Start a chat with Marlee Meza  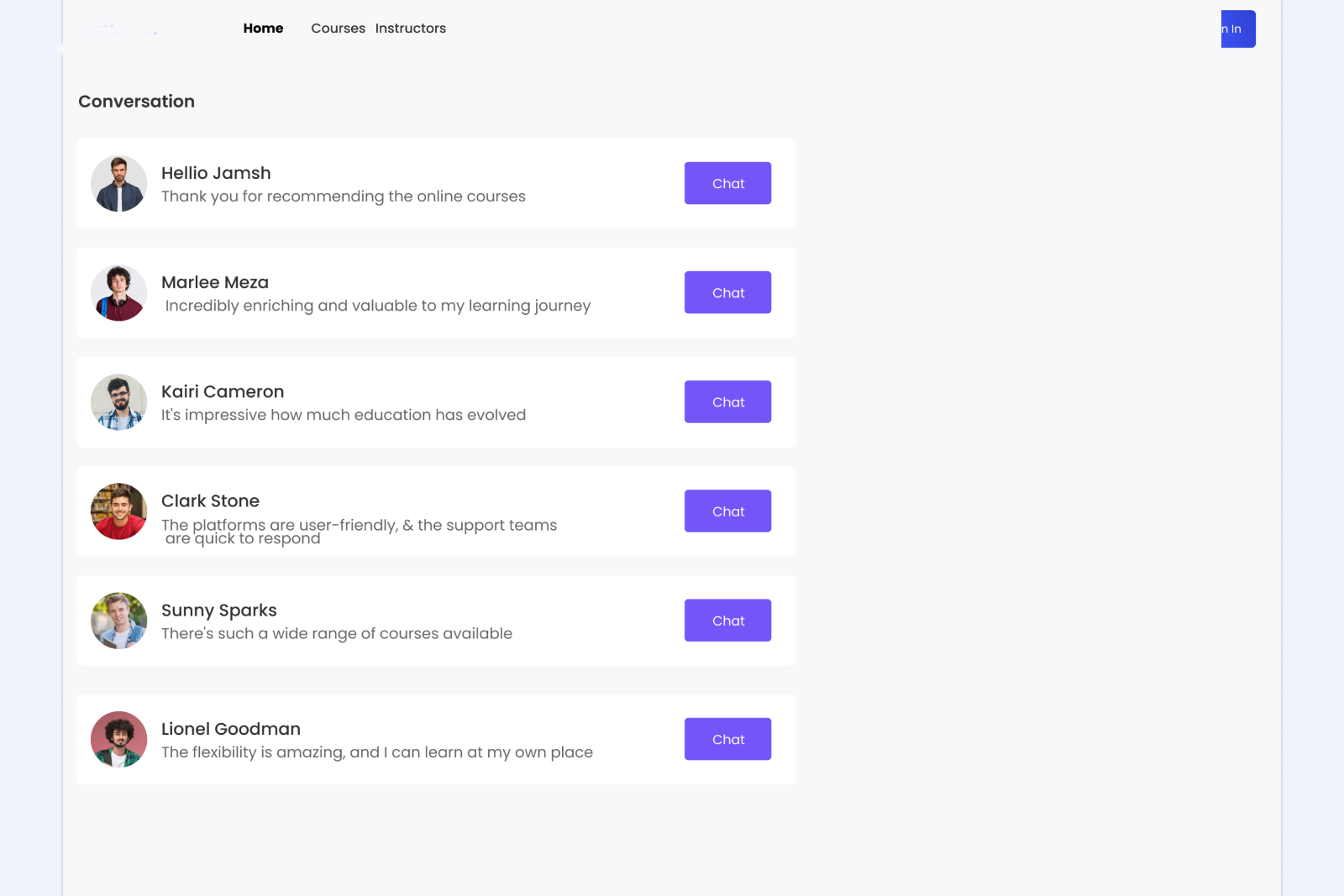(x=727, y=292)
